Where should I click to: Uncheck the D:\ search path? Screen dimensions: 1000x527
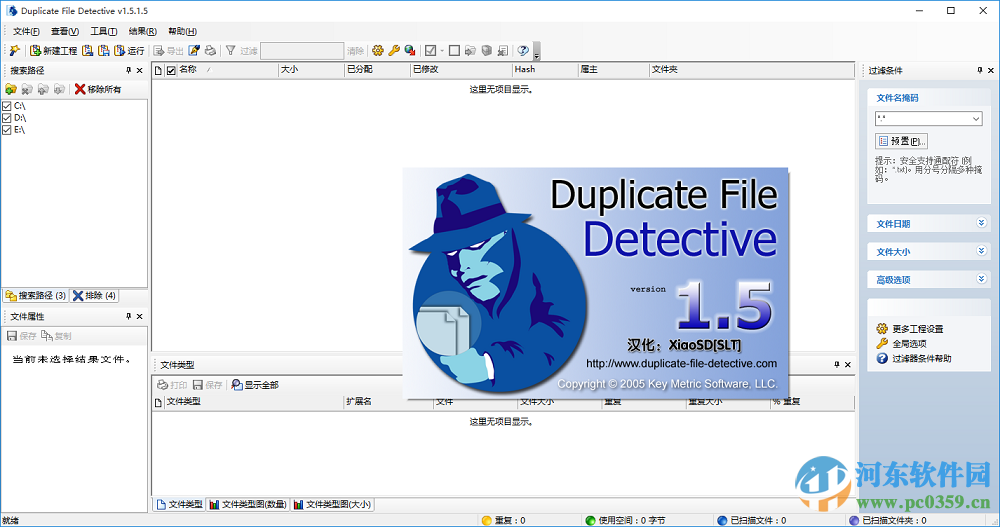pyautogui.click(x=7, y=118)
